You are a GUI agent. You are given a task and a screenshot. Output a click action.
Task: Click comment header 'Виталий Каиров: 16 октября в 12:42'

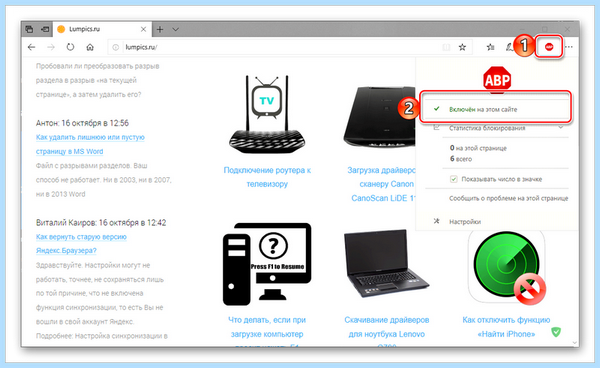coord(101,223)
